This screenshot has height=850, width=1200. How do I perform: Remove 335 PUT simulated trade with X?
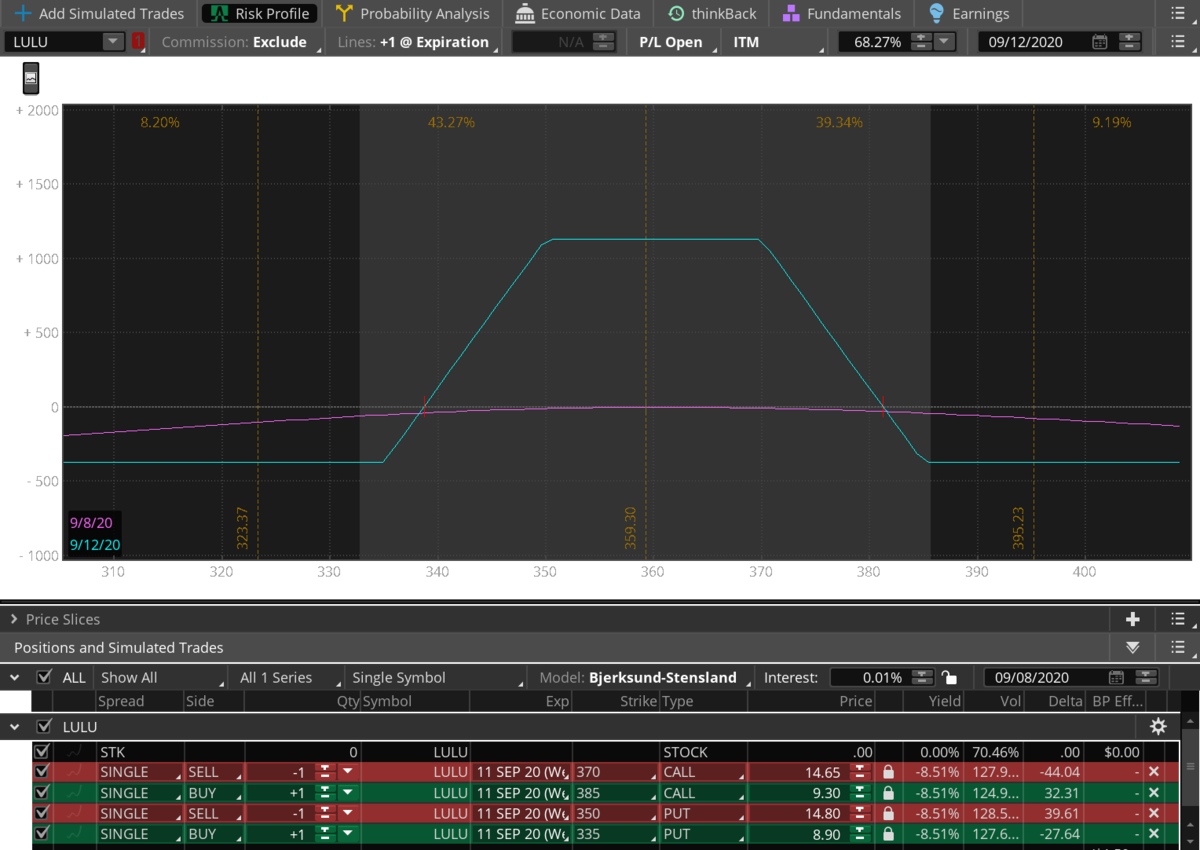1153,833
